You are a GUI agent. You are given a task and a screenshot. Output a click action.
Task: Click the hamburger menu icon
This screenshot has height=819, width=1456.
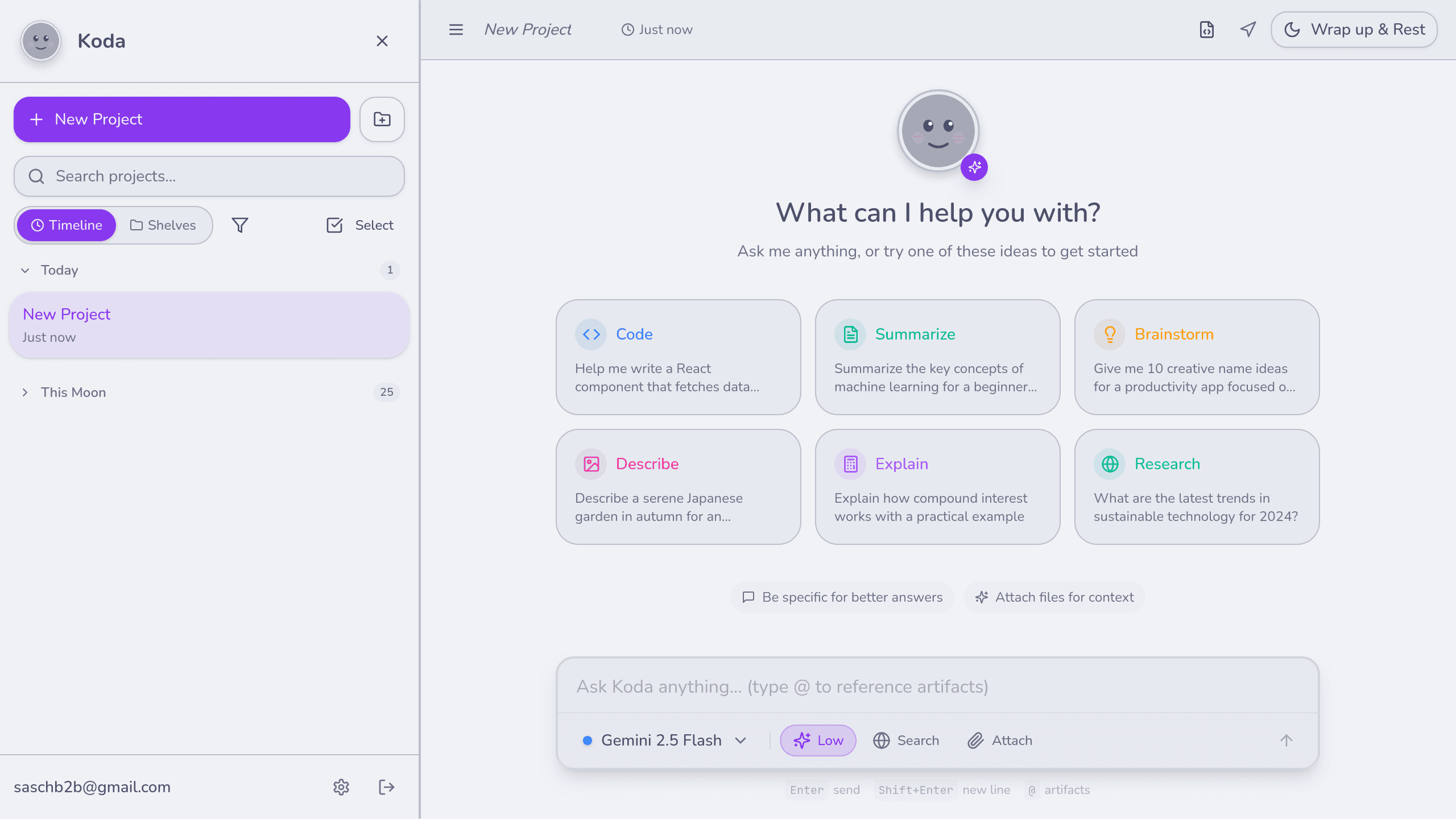click(x=456, y=30)
